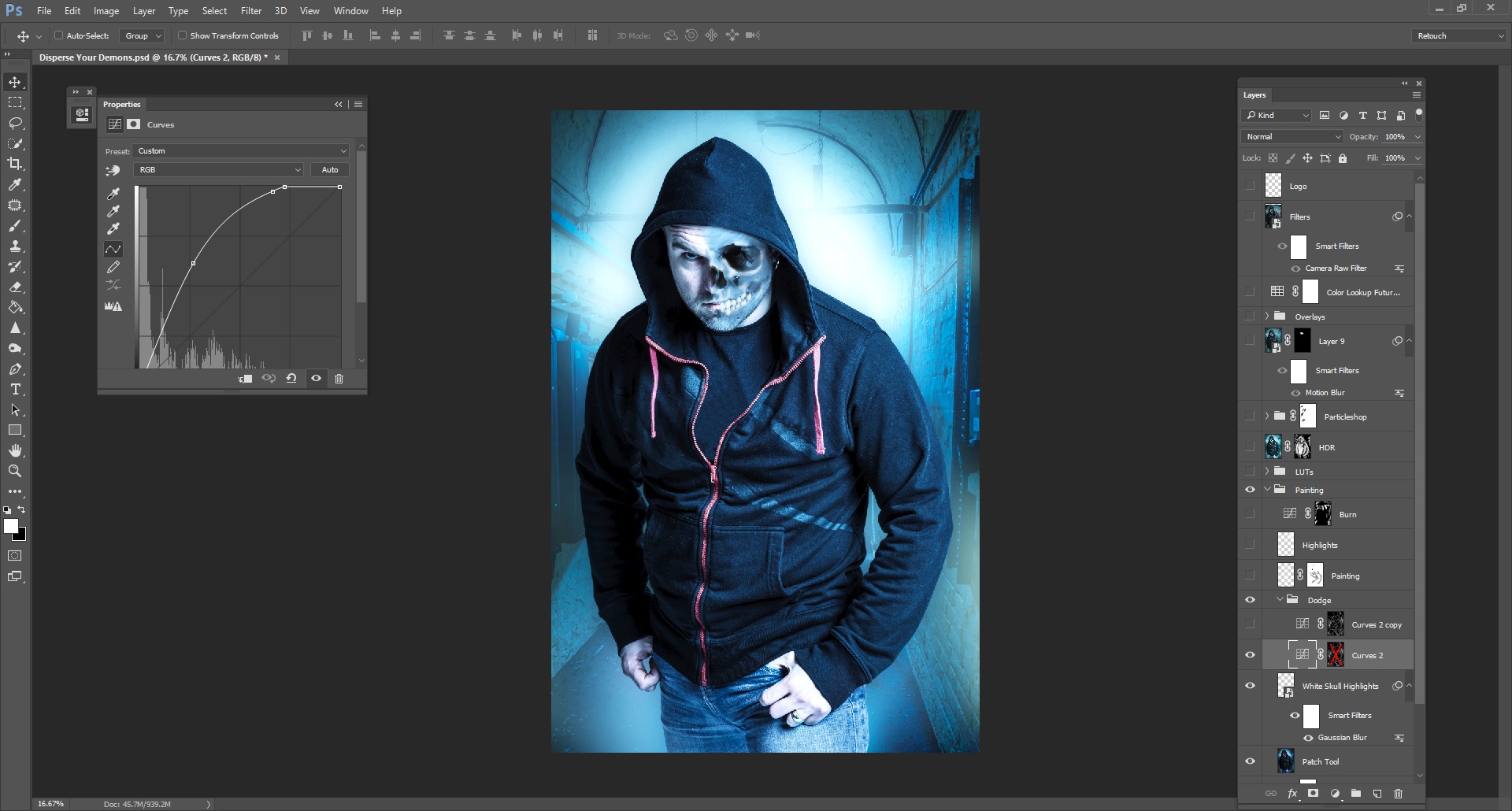Viewport: 1512px width, 811px height.
Task: Click the Auto button in Curves properties
Action: (329, 169)
